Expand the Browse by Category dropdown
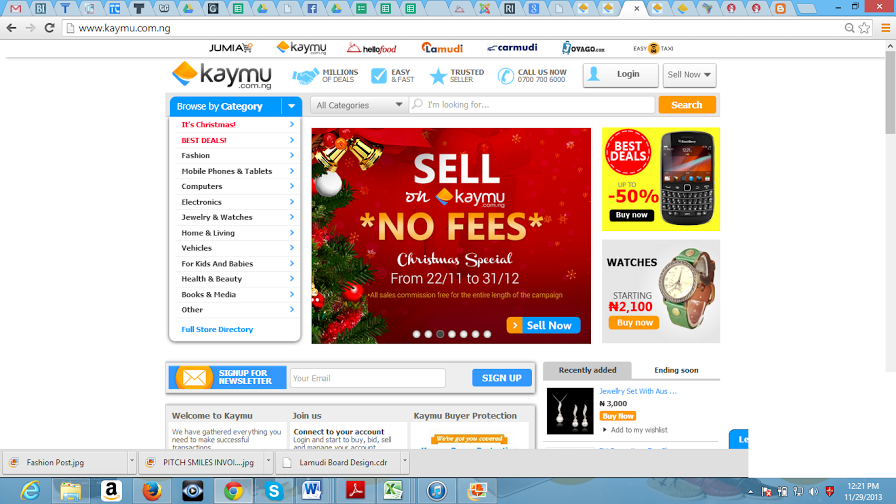The height and width of the screenshot is (504, 896). click(x=291, y=106)
